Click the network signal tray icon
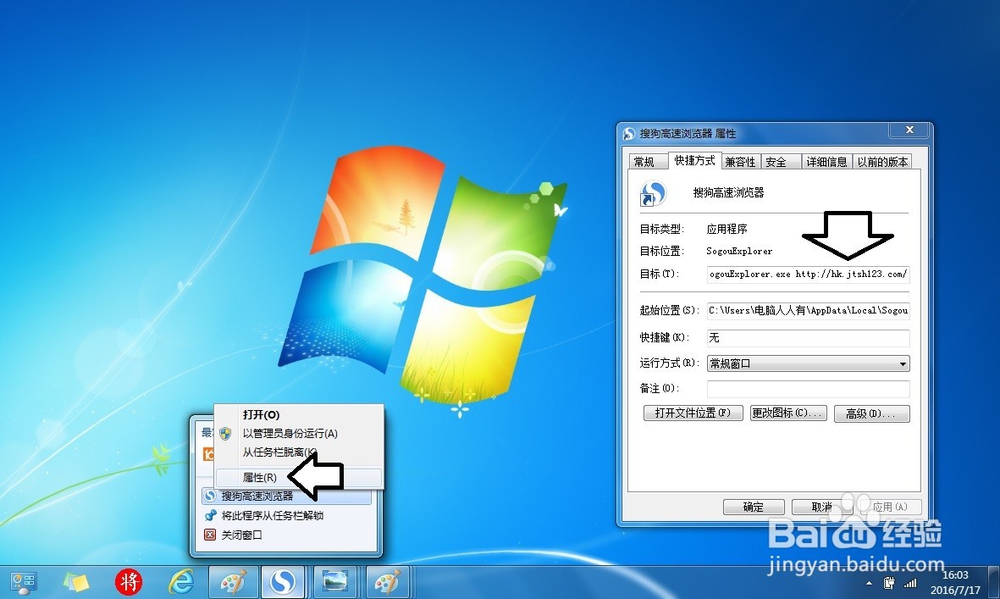 click(910, 583)
